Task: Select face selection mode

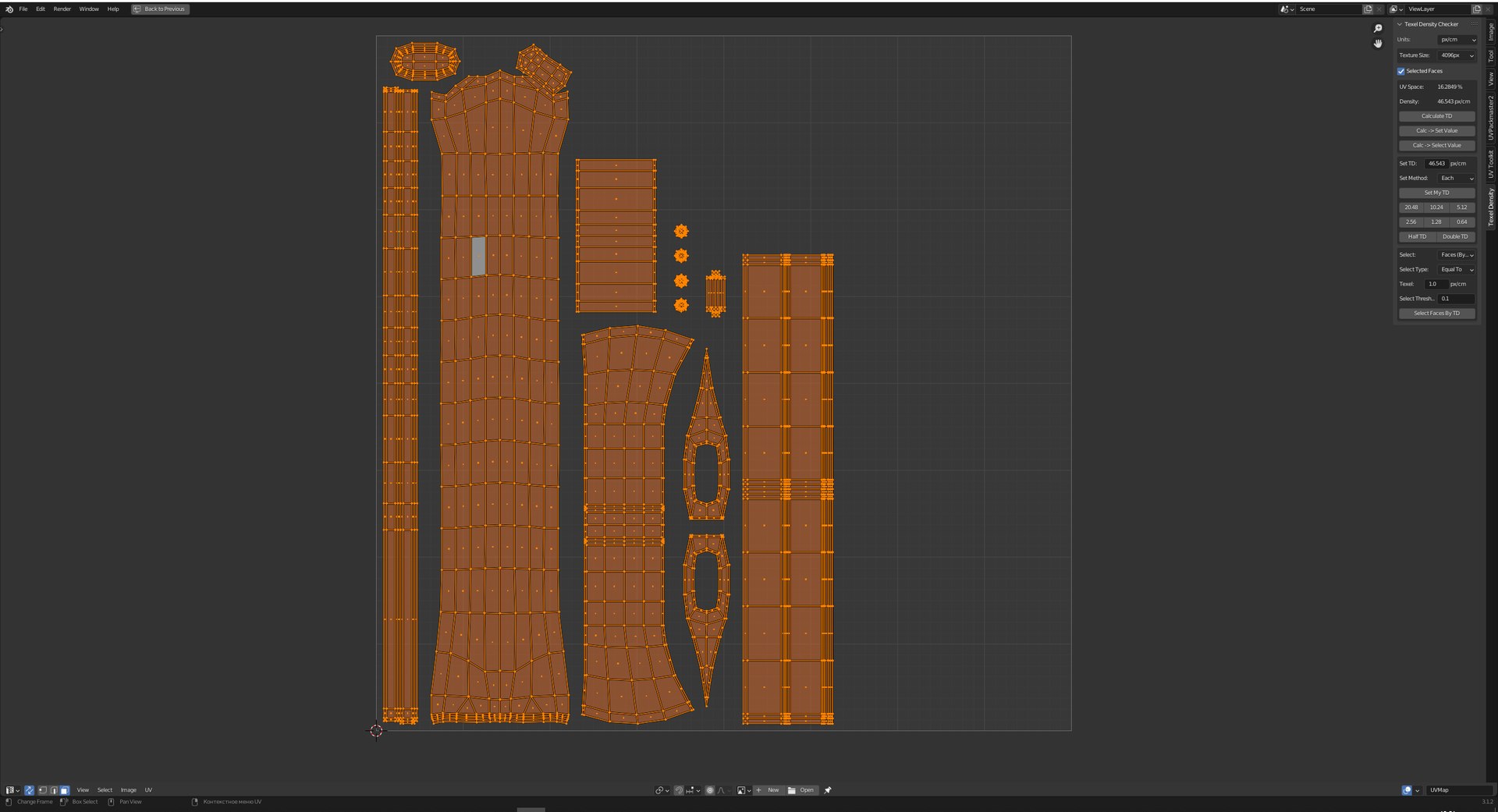Action: pyautogui.click(x=65, y=790)
